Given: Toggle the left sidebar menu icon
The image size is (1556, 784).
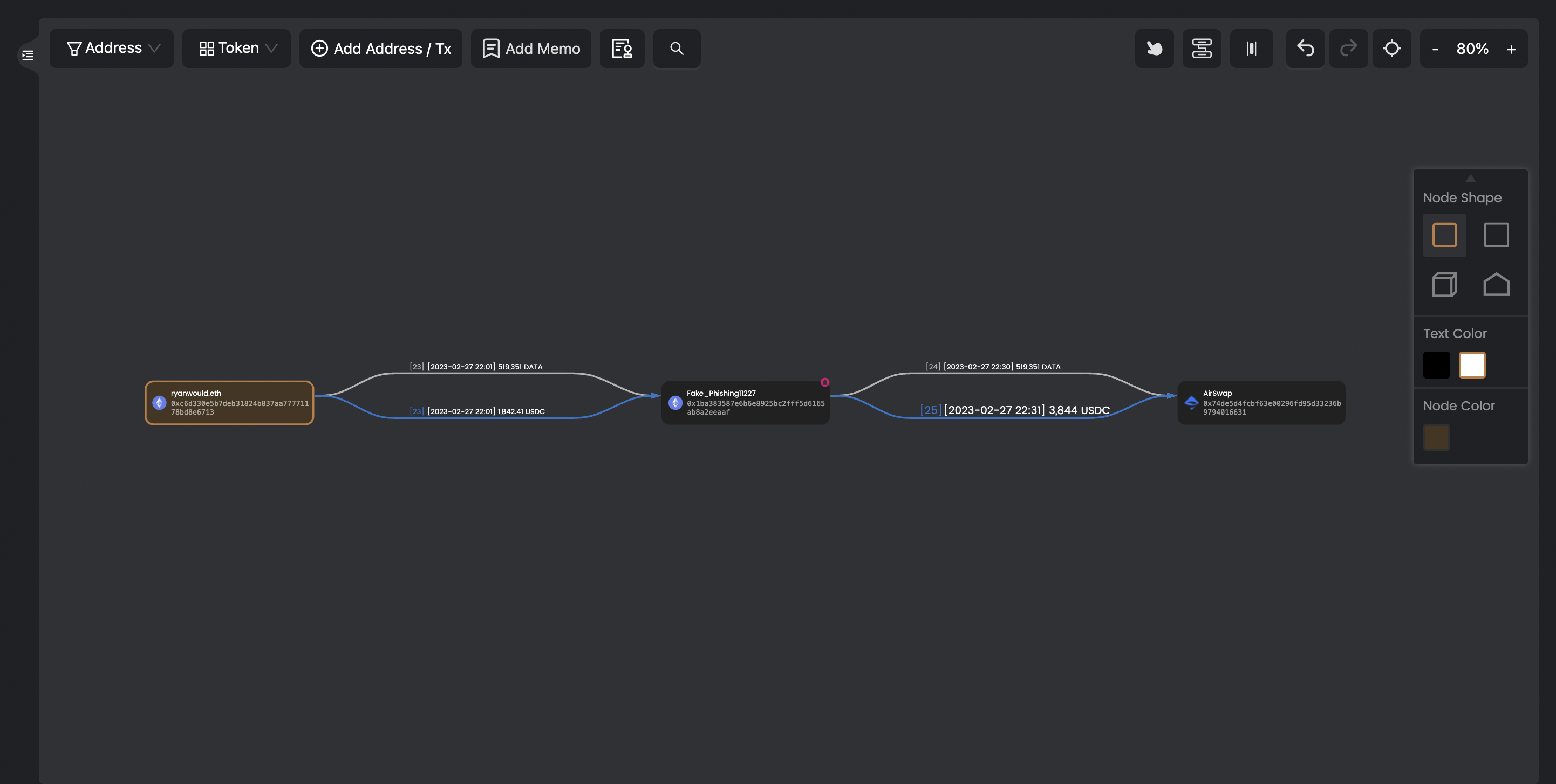Looking at the screenshot, I should (28, 56).
